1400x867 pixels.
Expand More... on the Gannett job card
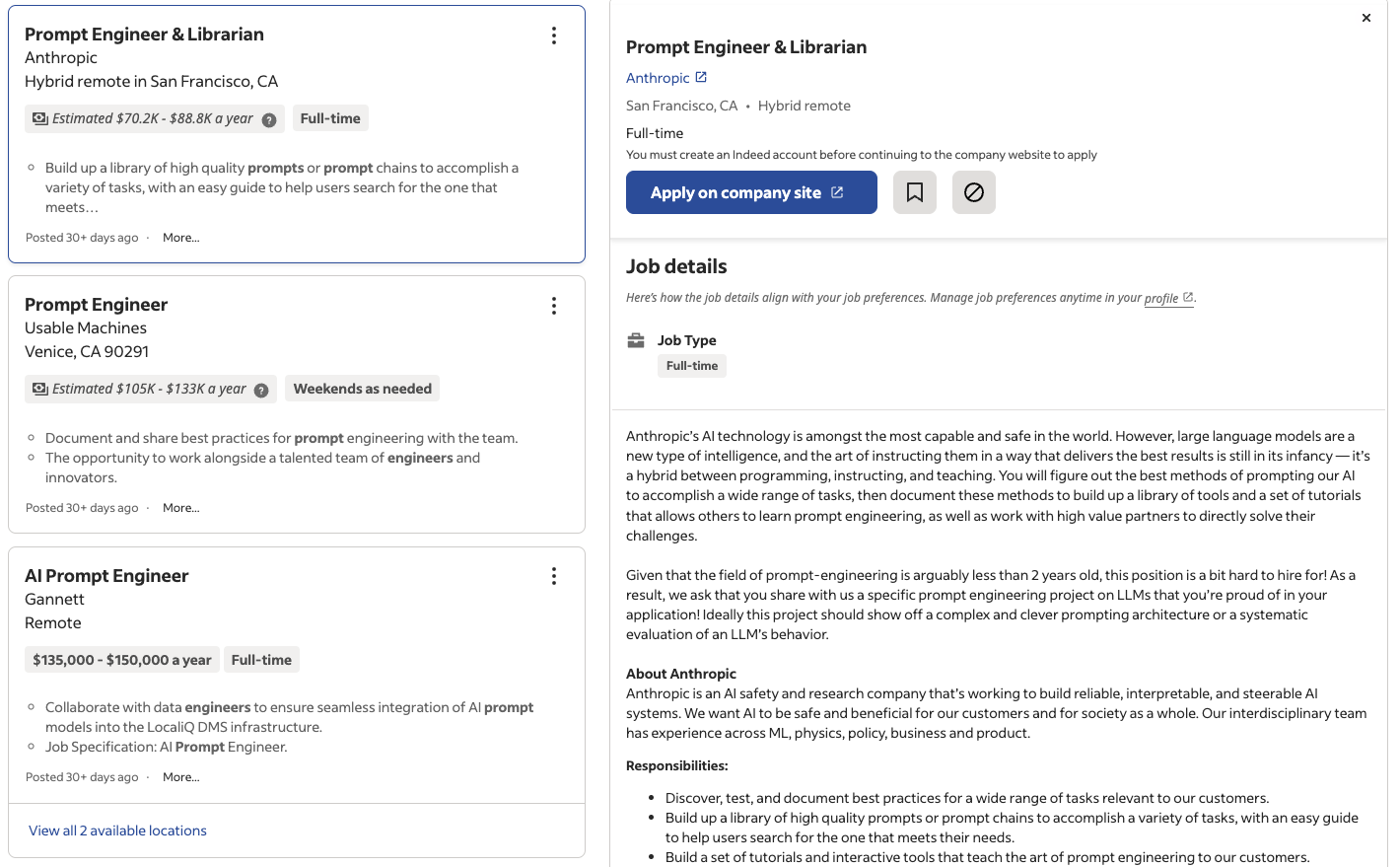point(181,777)
